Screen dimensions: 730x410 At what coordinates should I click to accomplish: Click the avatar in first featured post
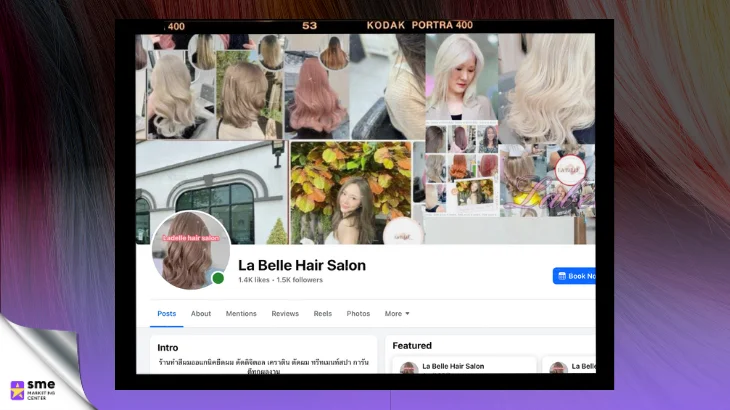coord(409,368)
